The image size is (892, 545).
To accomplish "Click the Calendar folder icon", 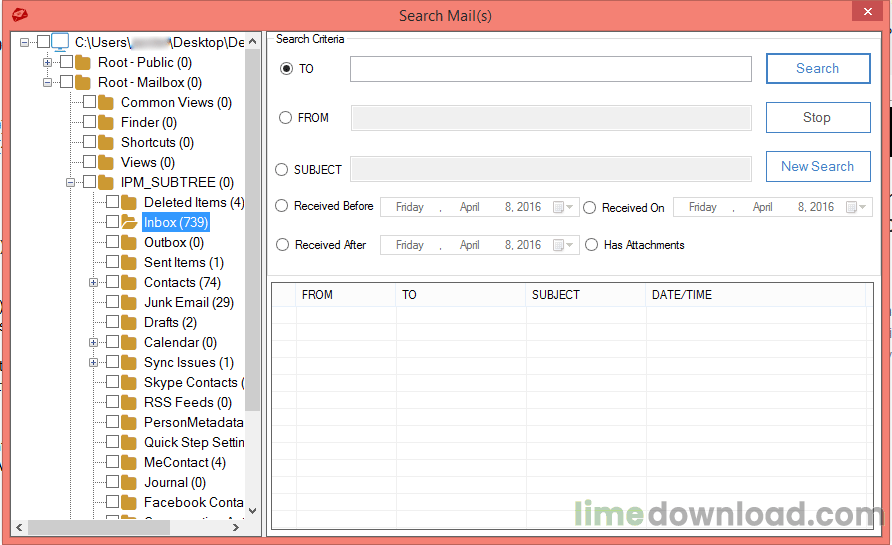I will click(x=128, y=342).
